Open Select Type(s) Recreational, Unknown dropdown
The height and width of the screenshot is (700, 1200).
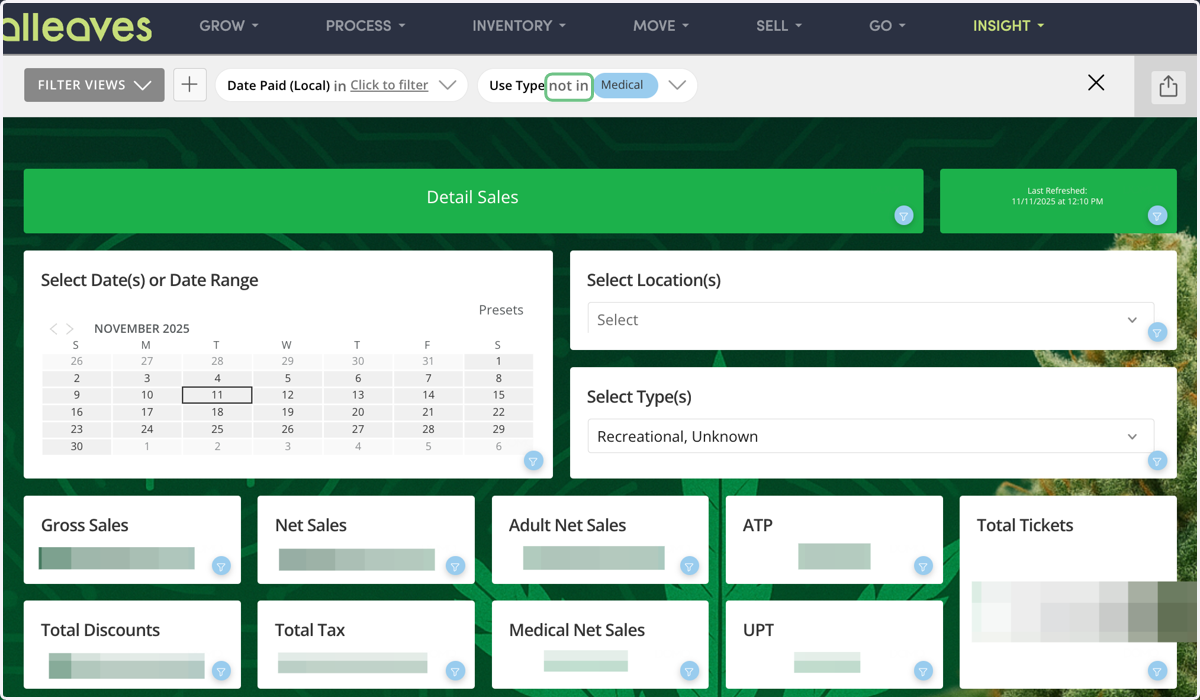tap(870, 436)
